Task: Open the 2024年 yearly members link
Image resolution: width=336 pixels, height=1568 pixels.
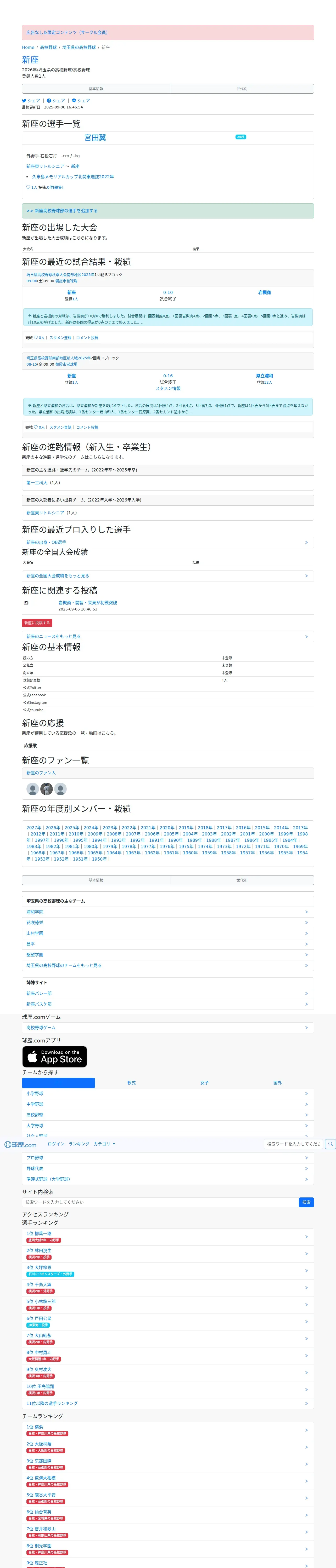Action: [x=90, y=828]
